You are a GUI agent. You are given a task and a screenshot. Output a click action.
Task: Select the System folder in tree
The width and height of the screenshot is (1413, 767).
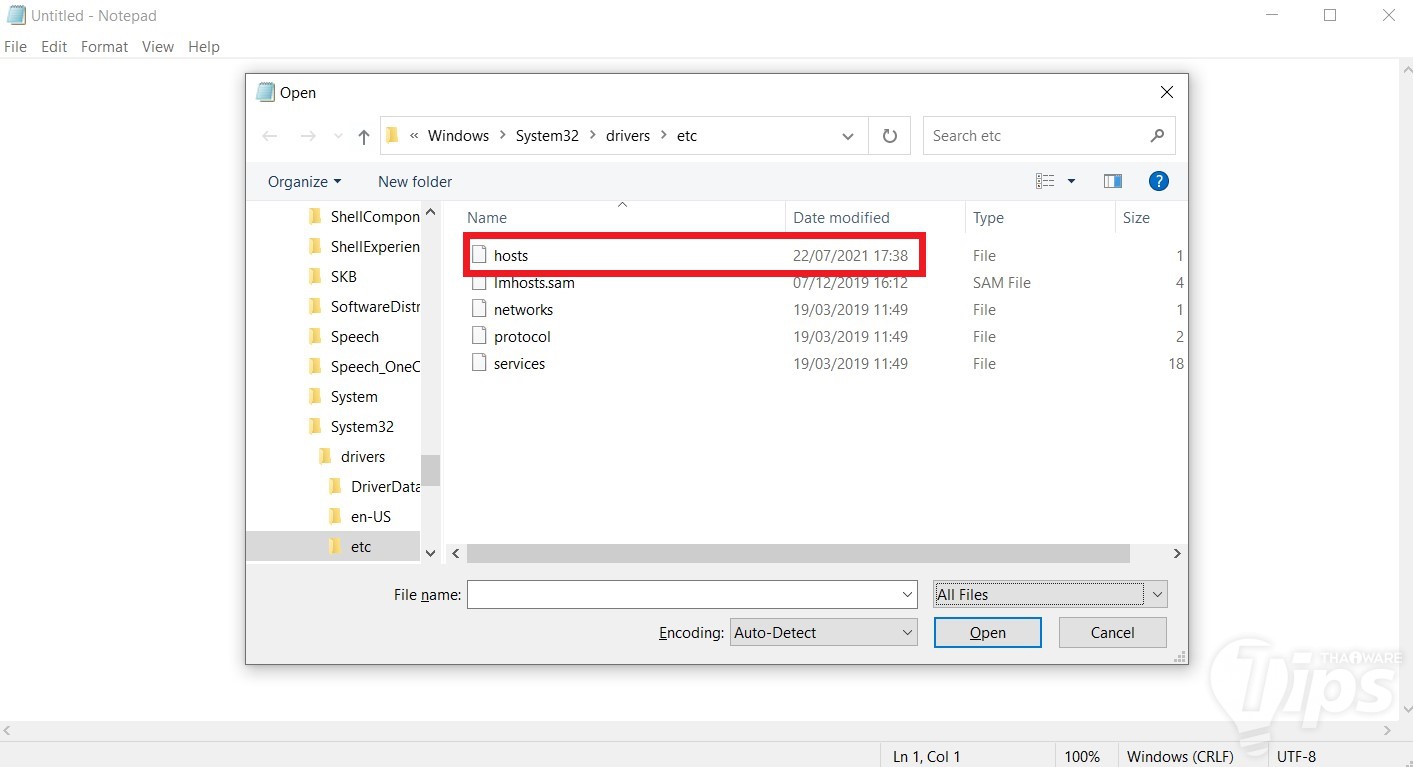pos(343,396)
